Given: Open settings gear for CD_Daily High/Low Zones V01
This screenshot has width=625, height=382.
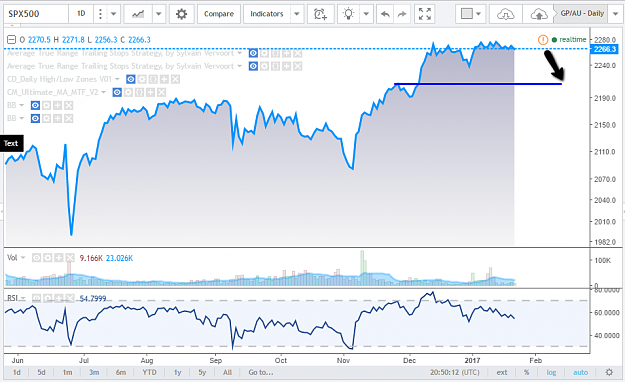Looking at the screenshot, I should click(x=142, y=79).
